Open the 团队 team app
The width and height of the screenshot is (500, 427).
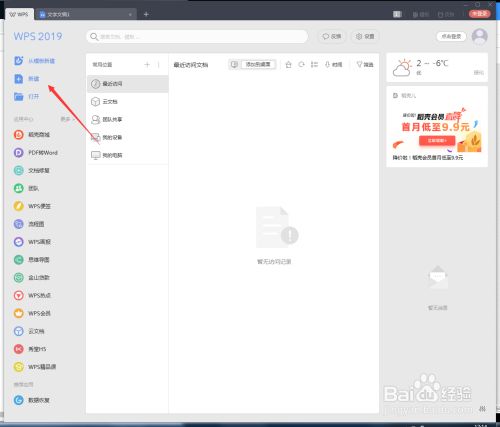point(27,188)
